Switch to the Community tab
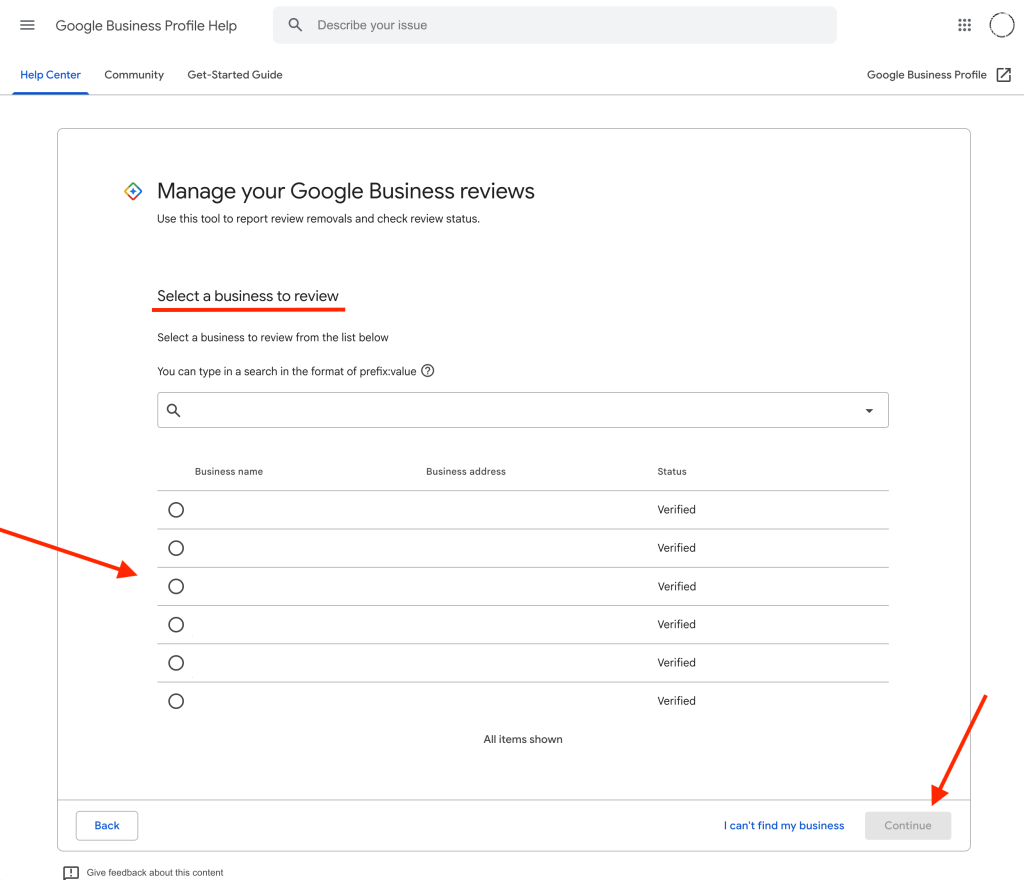The height and width of the screenshot is (880, 1024). coord(134,75)
